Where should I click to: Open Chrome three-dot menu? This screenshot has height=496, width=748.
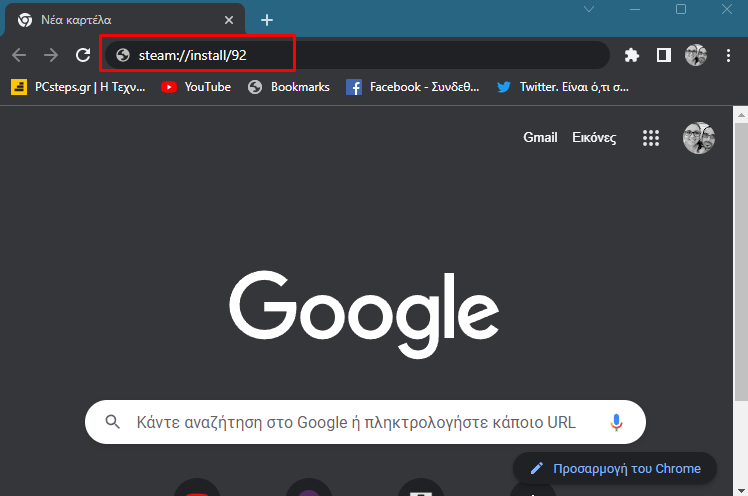point(728,55)
